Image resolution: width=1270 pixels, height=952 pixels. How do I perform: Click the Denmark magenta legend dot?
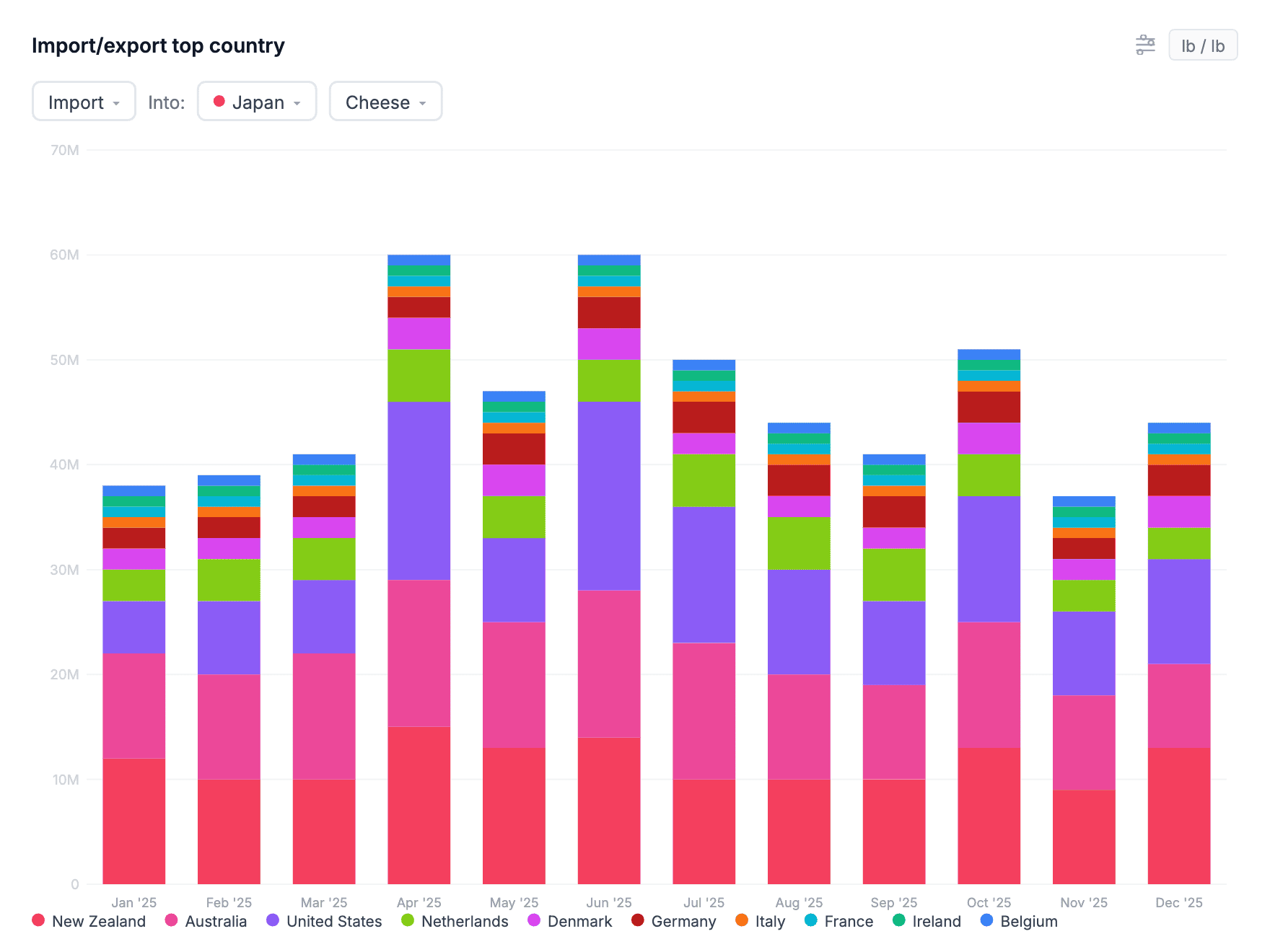(x=534, y=920)
